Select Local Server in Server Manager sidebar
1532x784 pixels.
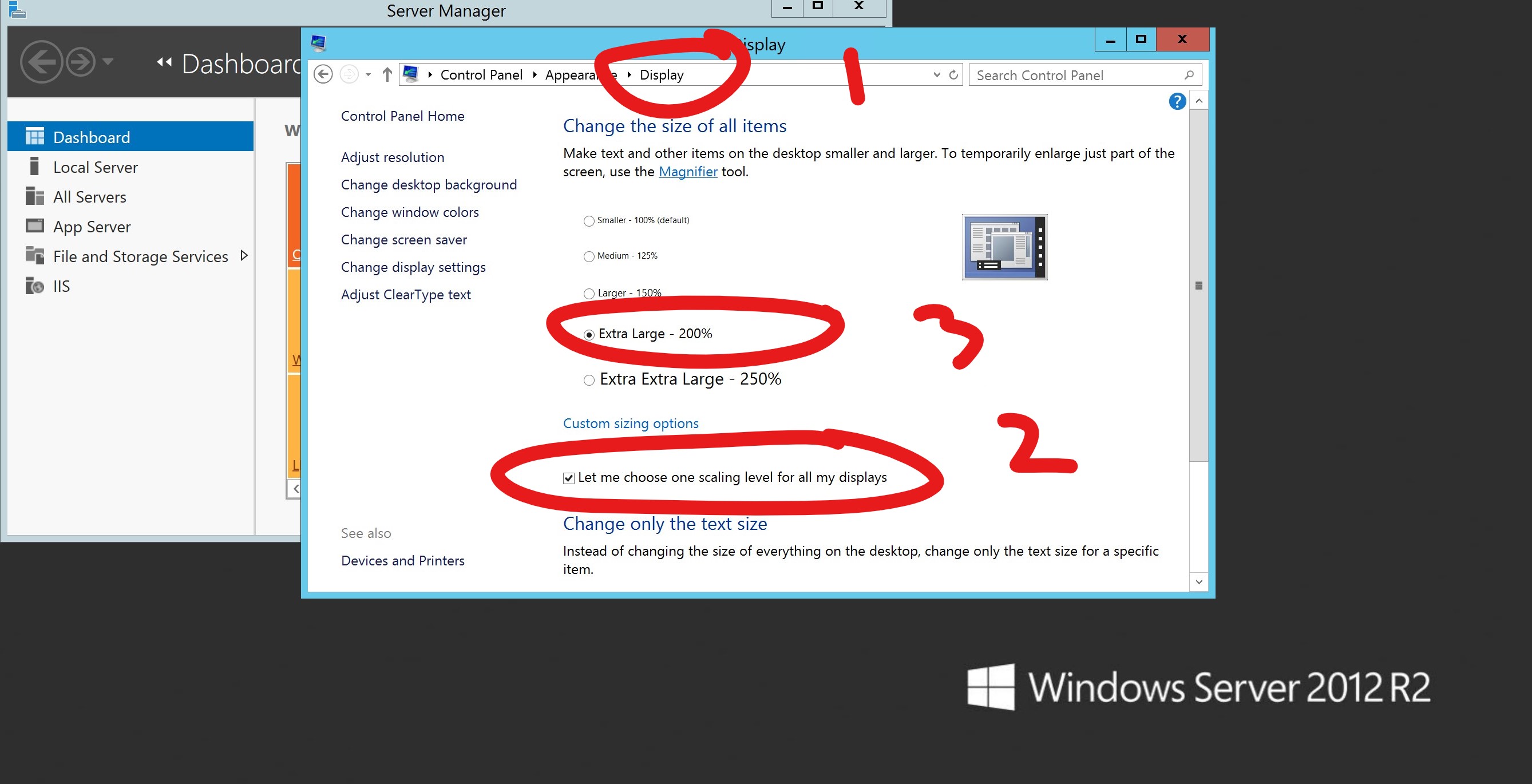[x=130, y=167]
